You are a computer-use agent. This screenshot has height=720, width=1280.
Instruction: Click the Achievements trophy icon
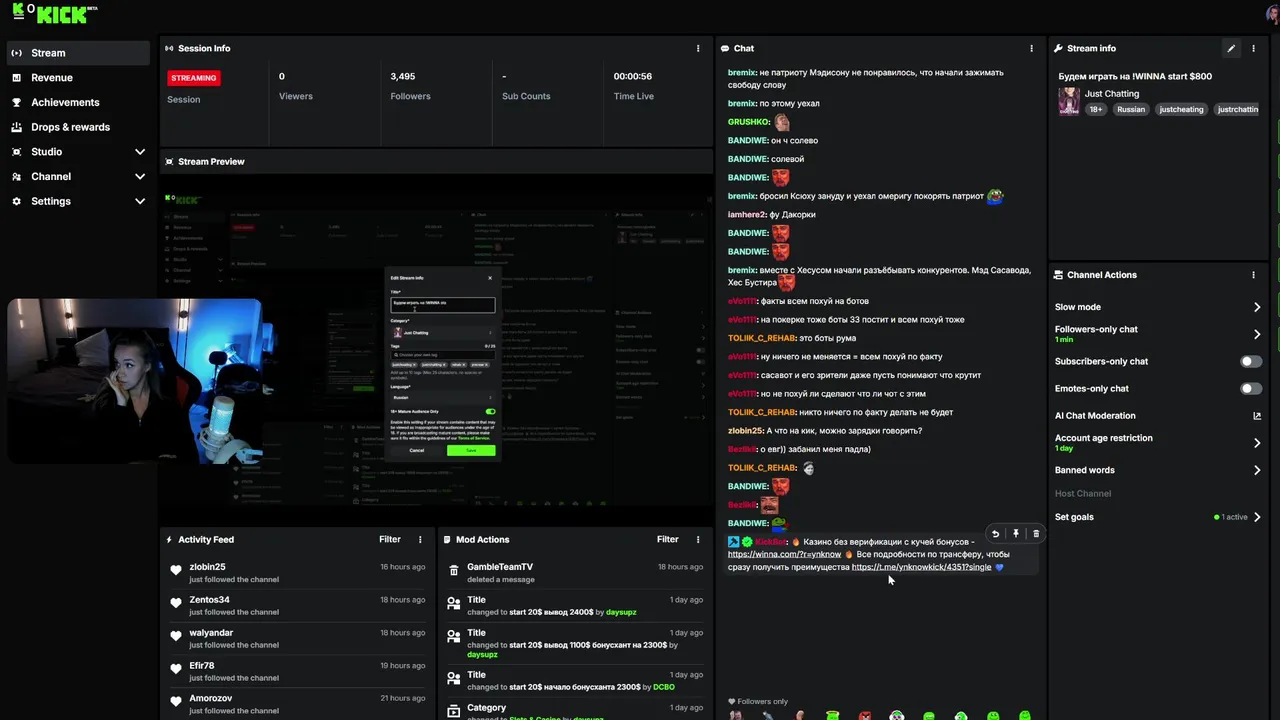(x=16, y=102)
